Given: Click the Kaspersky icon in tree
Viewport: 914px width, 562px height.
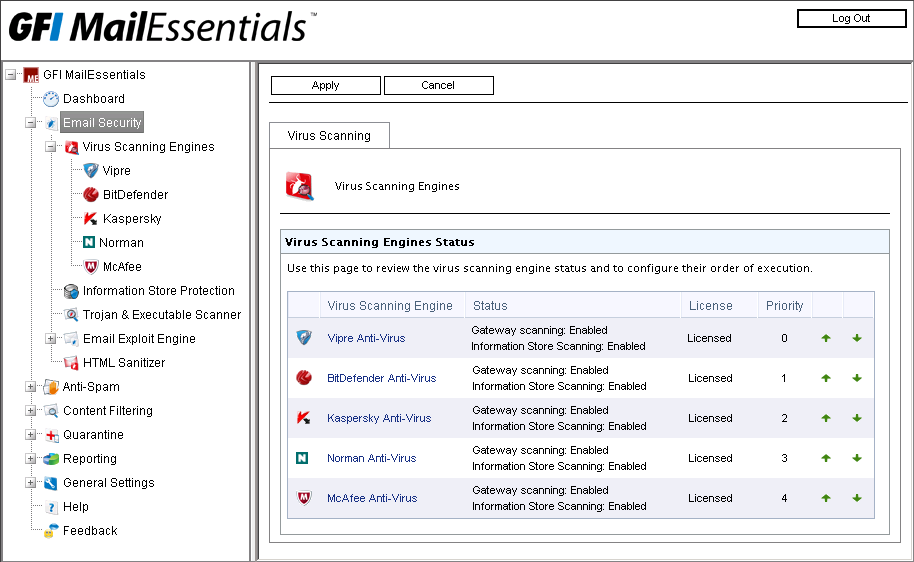Looking at the screenshot, I should tap(90, 219).
